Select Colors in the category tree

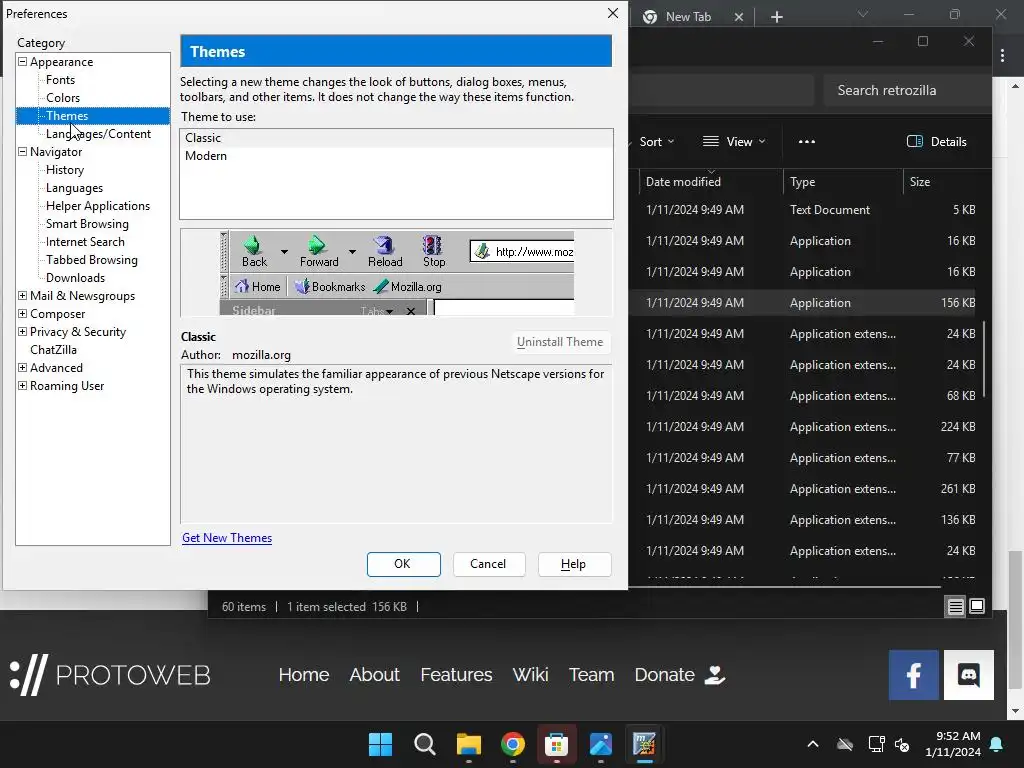(63, 98)
